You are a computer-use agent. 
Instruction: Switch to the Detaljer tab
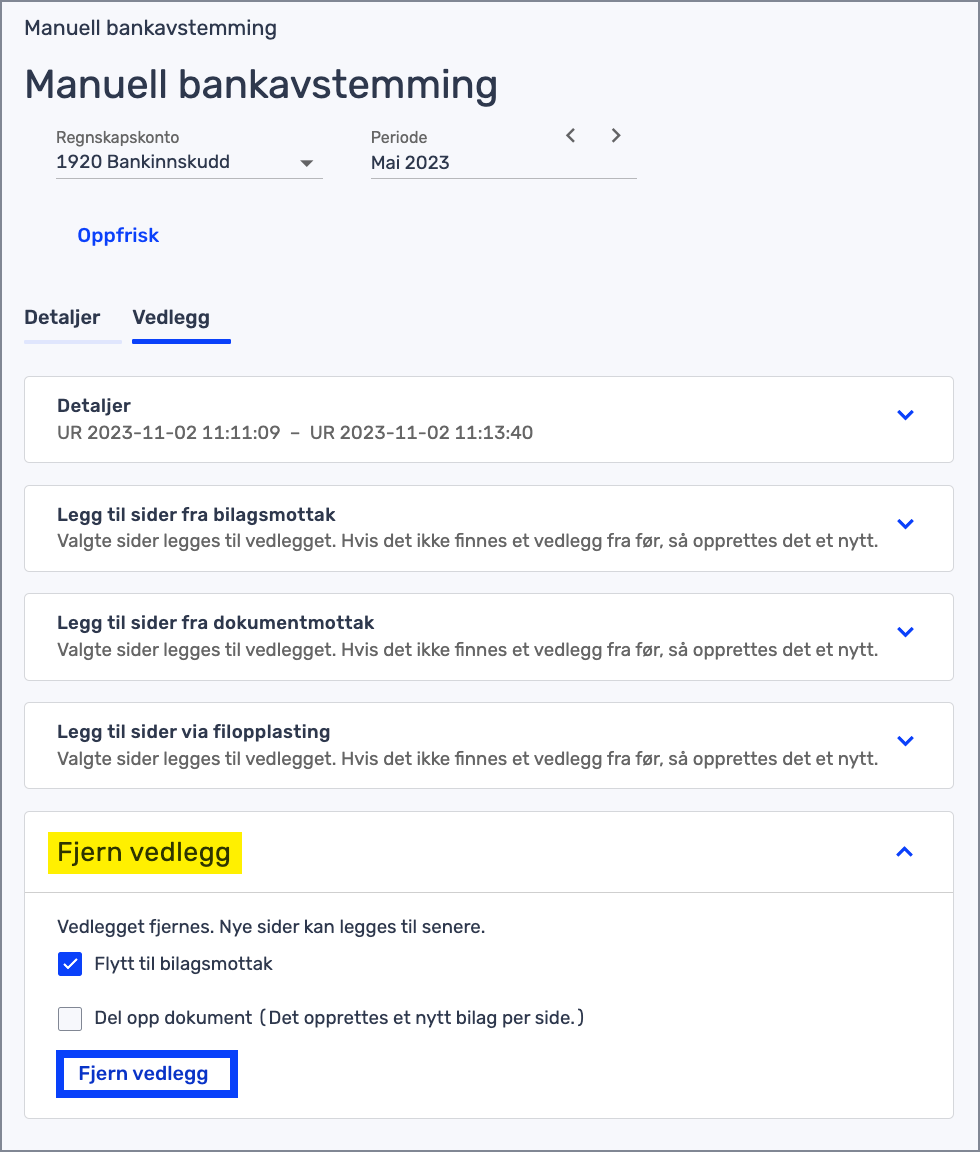[x=62, y=318]
